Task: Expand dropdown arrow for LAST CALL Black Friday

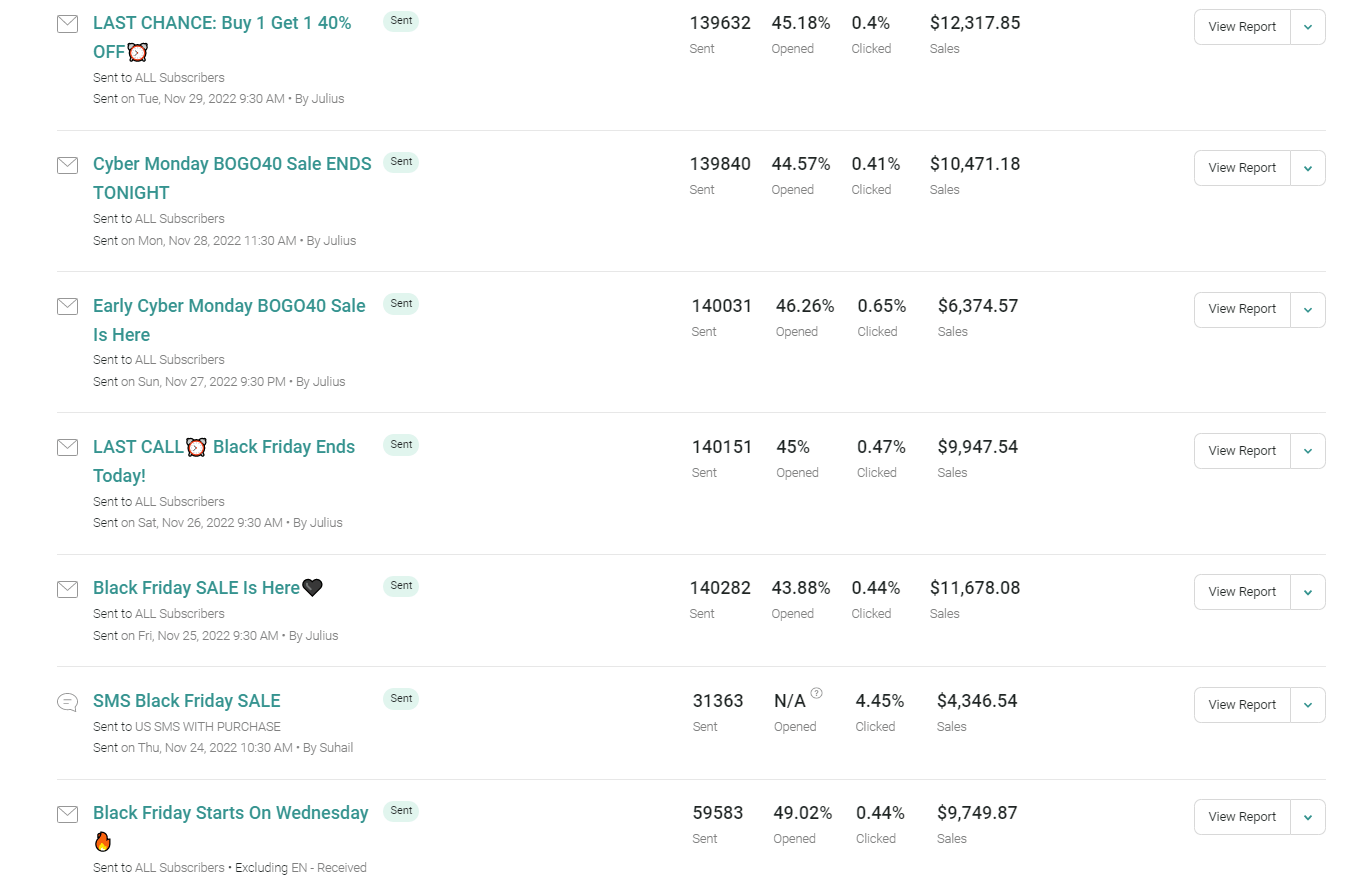Action: [1308, 451]
